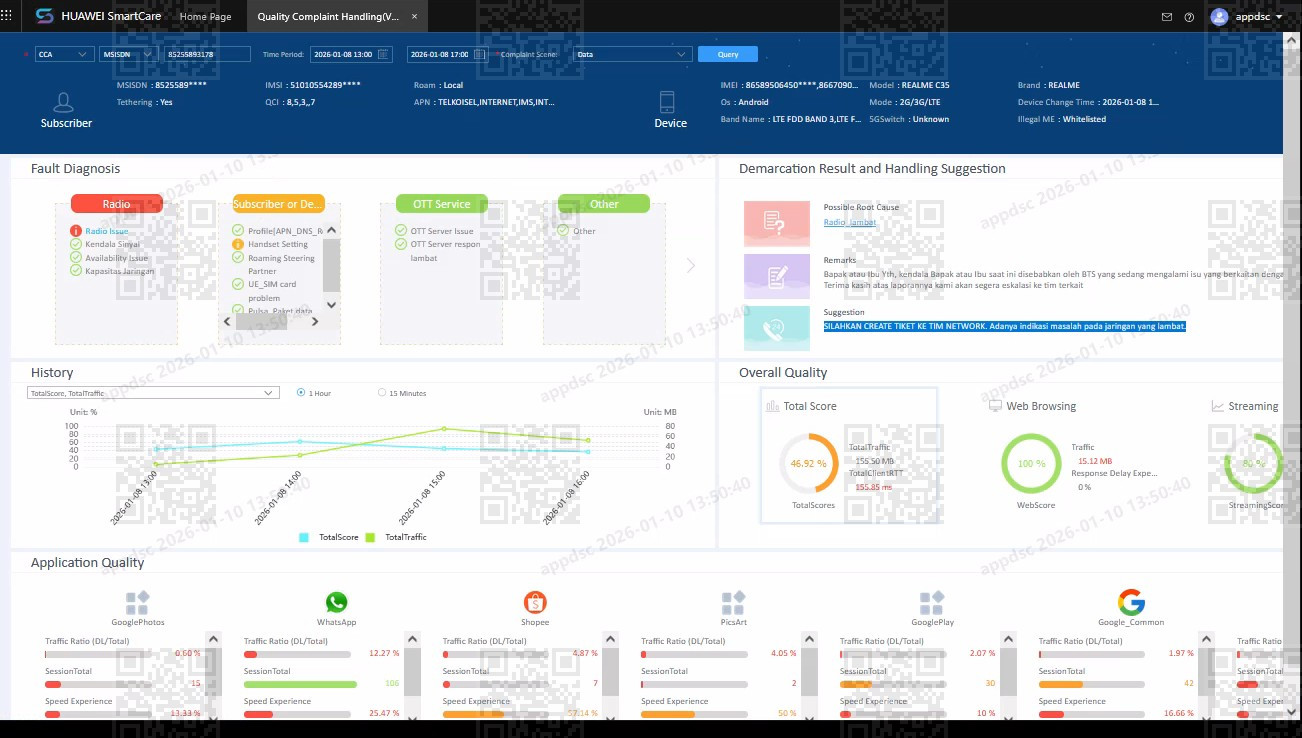Click the WhatsApp application icon
The image size is (1302, 738).
point(336,602)
